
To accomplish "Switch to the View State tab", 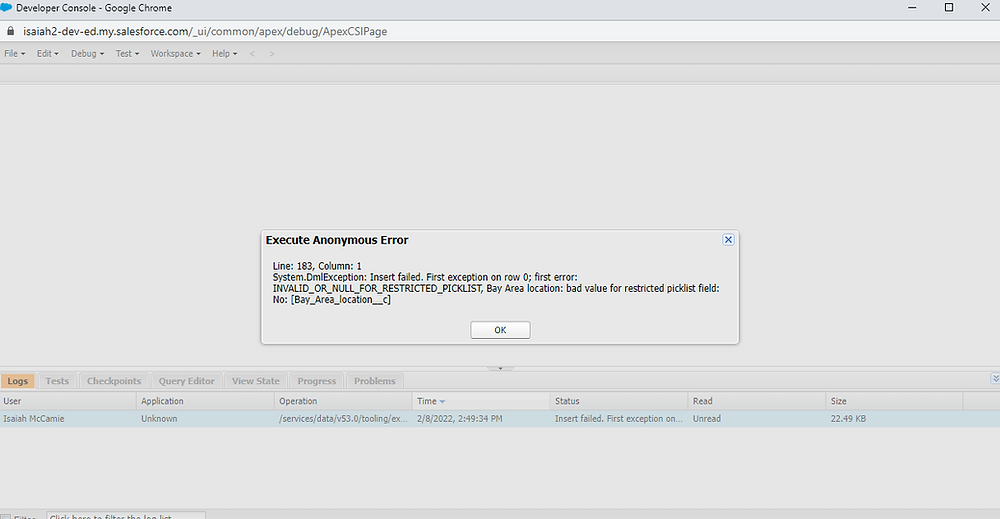I will [x=256, y=381].
